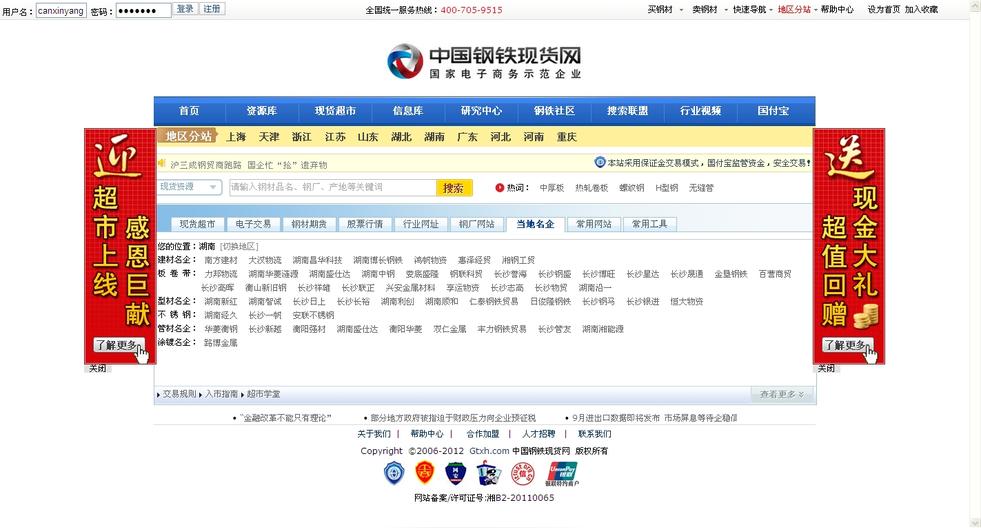Click hot keyword 螺纹钢
The height and width of the screenshot is (528, 981).
coord(631,188)
